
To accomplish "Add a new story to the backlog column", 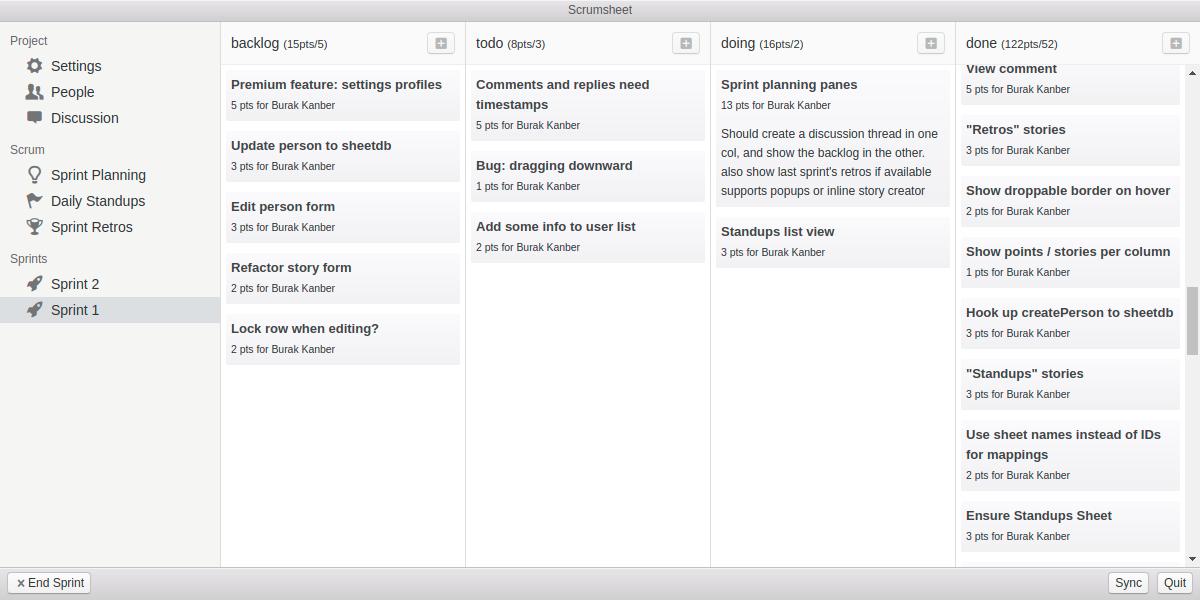I will 440,43.
